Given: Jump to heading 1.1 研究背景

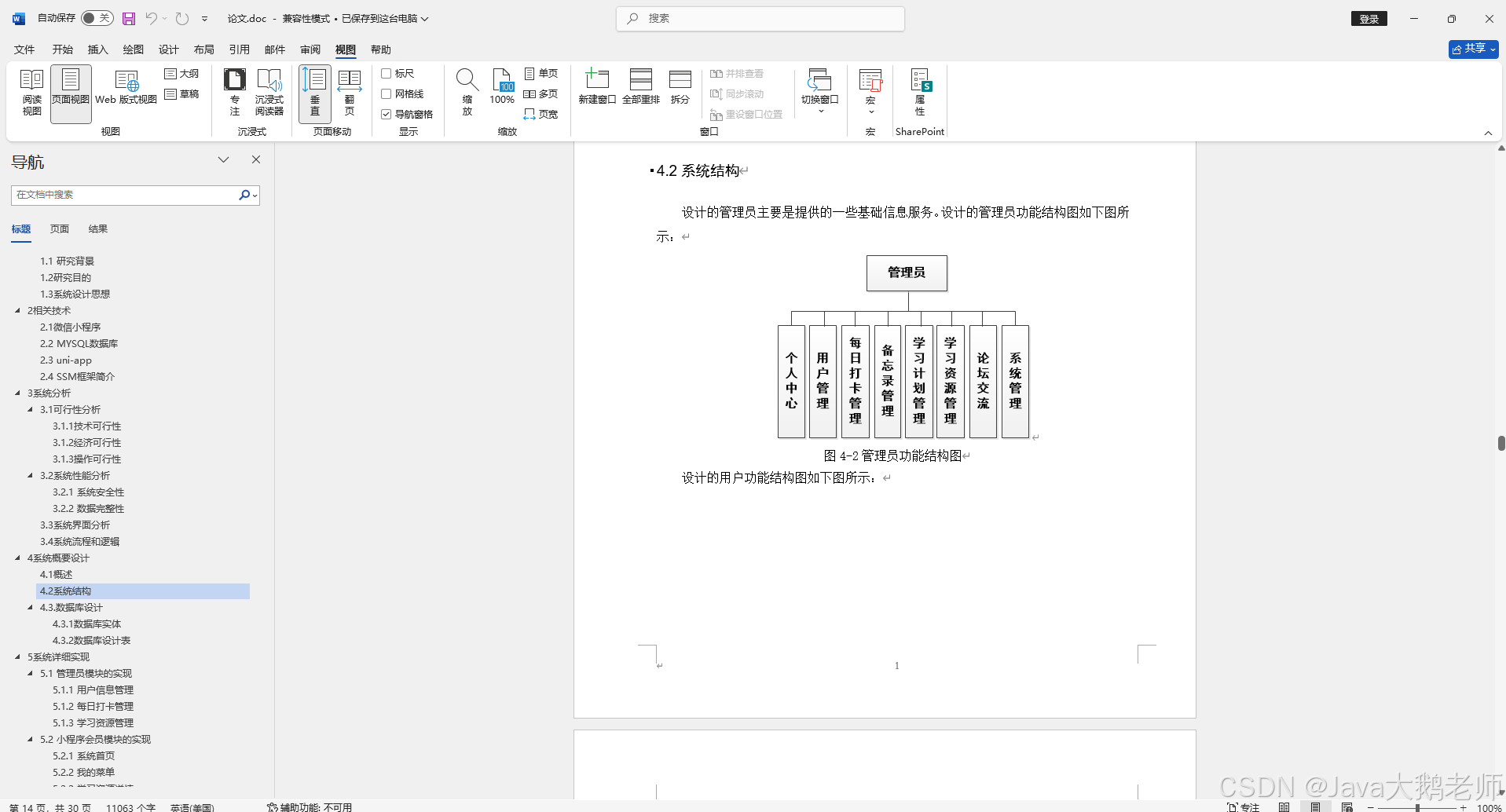Looking at the screenshot, I should (x=67, y=261).
